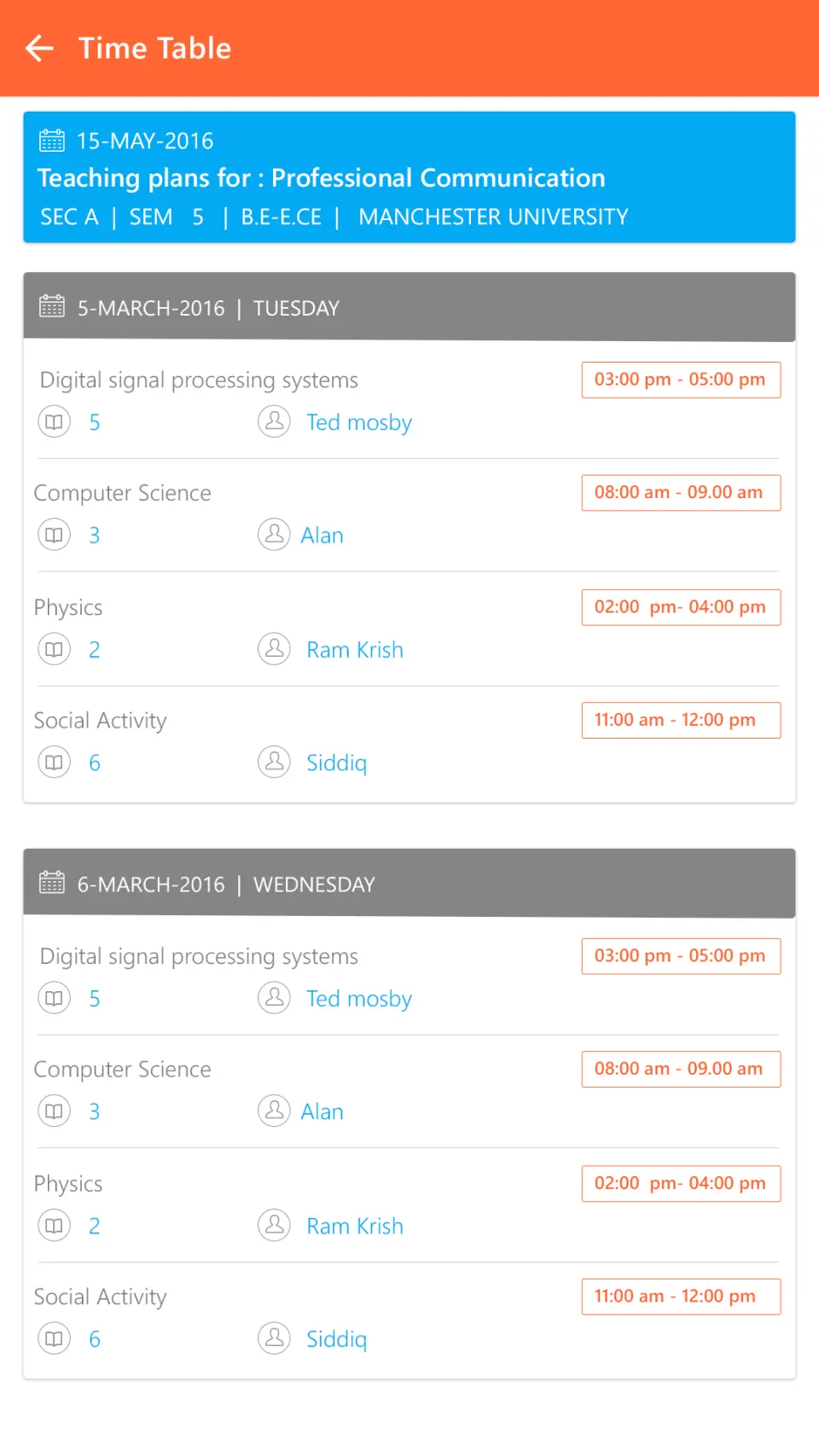This screenshot has width=819, height=1456.
Task: Tap person icon beside Wednesday's Alan
Action: coord(274,1111)
